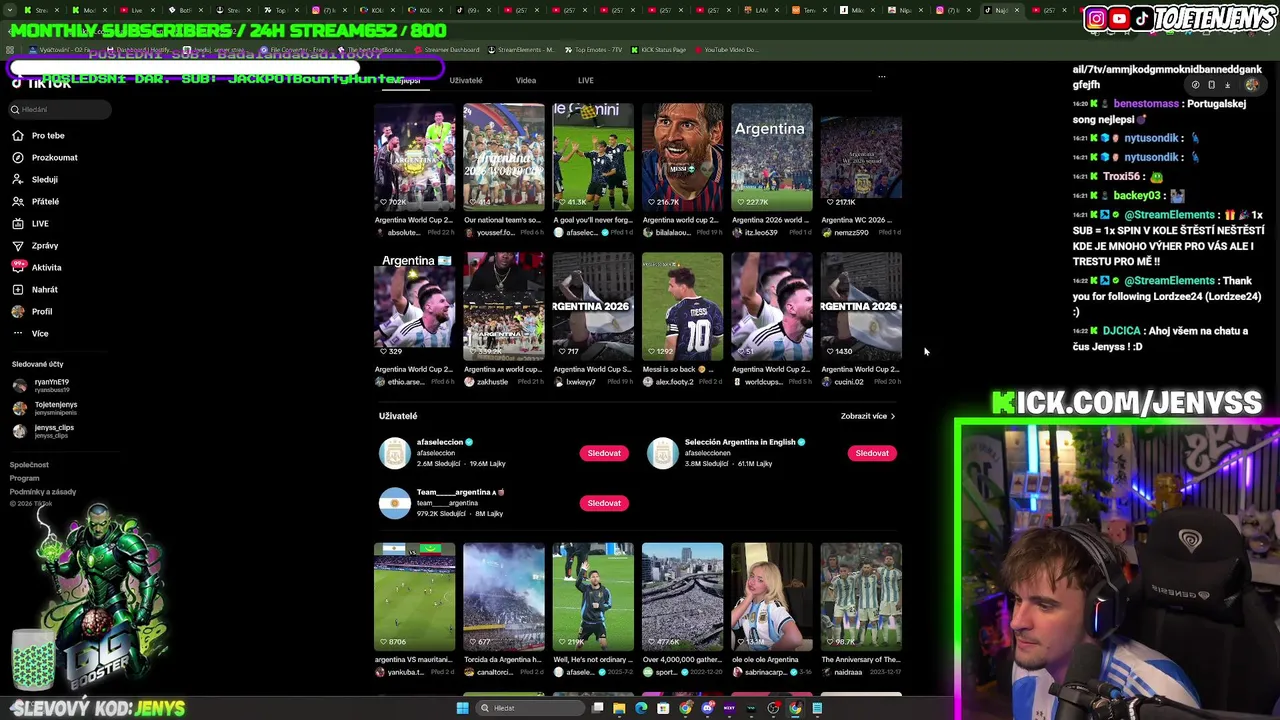Image resolution: width=1280 pixels, height=720 pixels.
Task: Open Zprávy messages icon in sidebar
Action: (17, 245)
